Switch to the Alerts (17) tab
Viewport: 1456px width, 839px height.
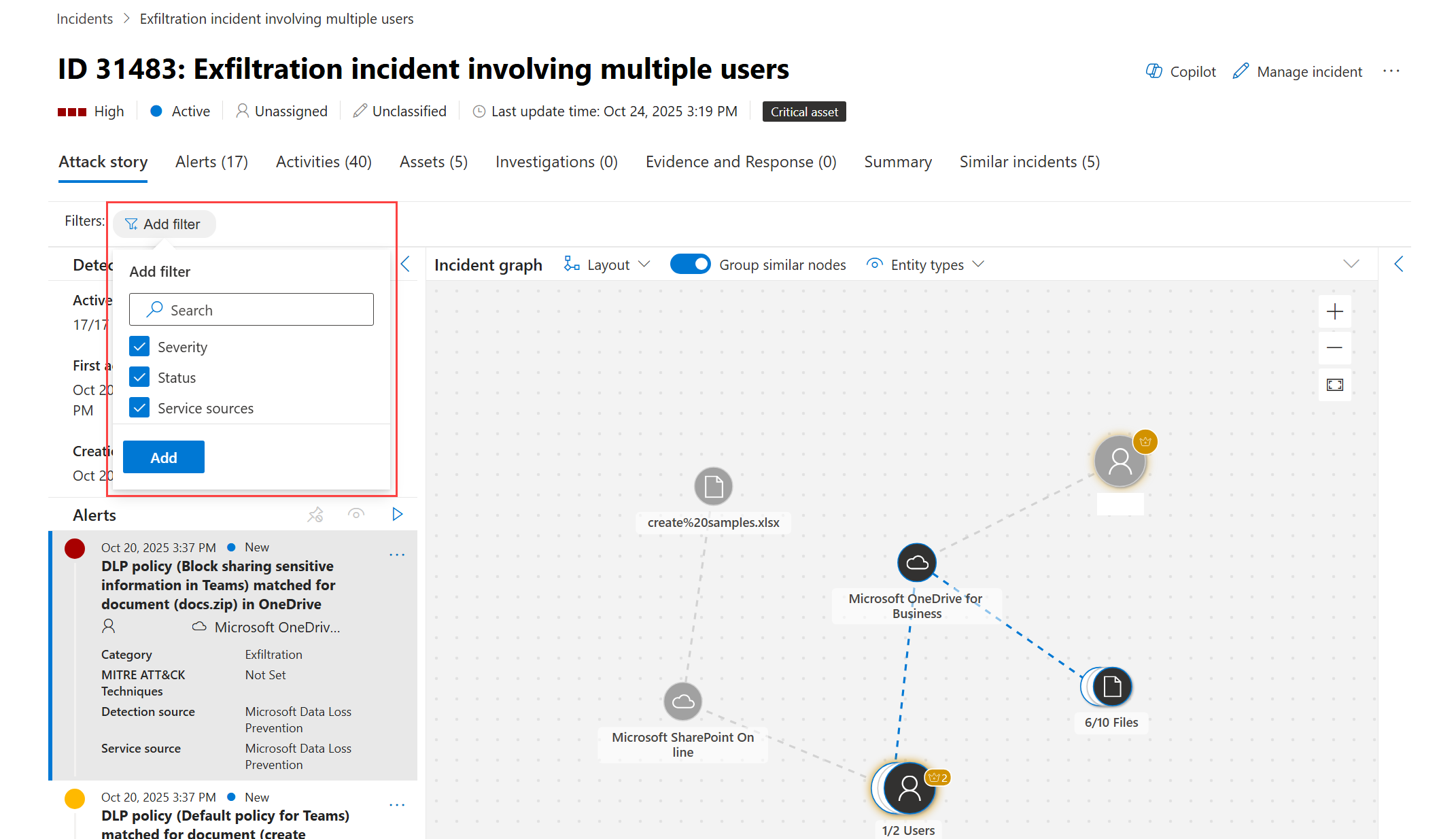tap(211, 162)
